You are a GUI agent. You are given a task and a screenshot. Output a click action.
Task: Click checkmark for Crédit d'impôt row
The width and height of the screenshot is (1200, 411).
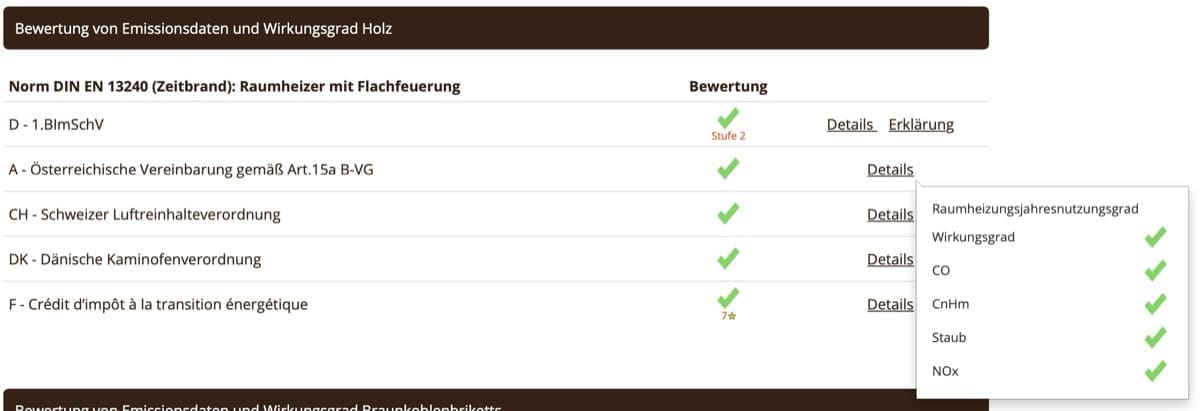728,297
